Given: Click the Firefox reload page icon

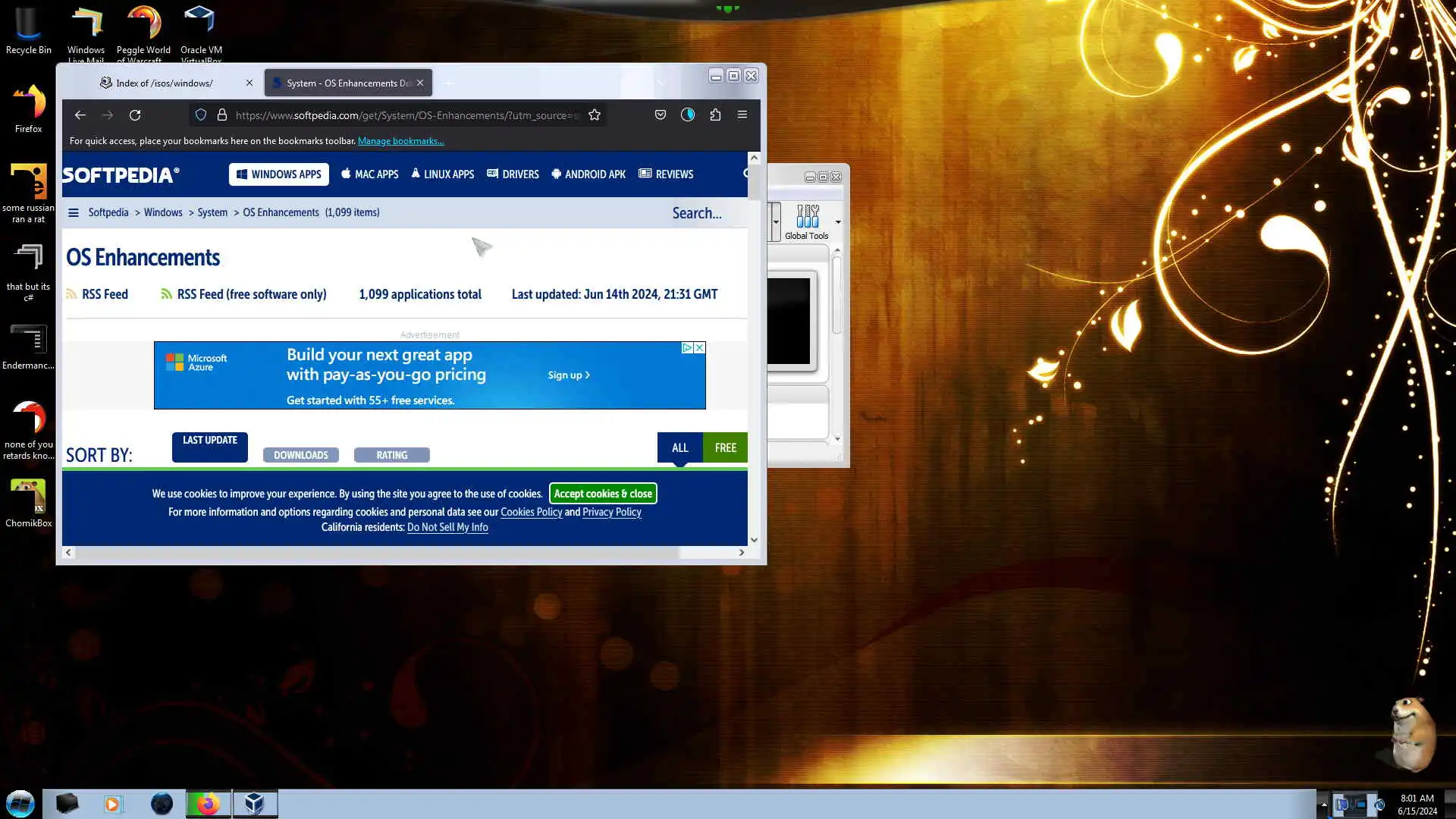Looking at the screenshot, I should click(135, 115).
